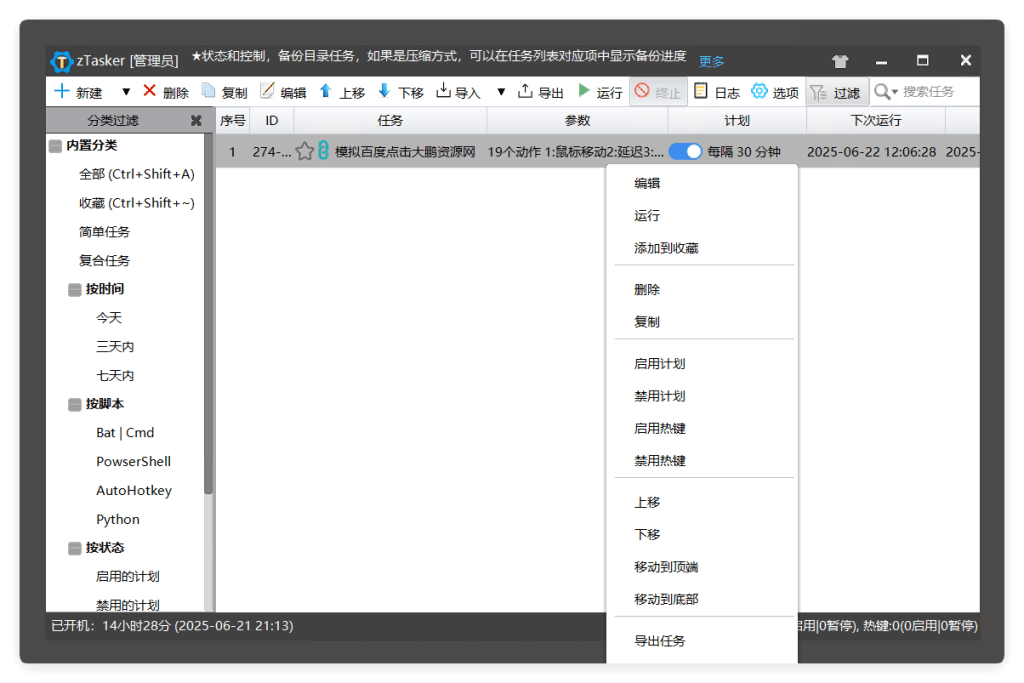The height and width of the screenshot is (683, 1024).
Task: Open the 更多 link at the top
Action: [710, 61]
